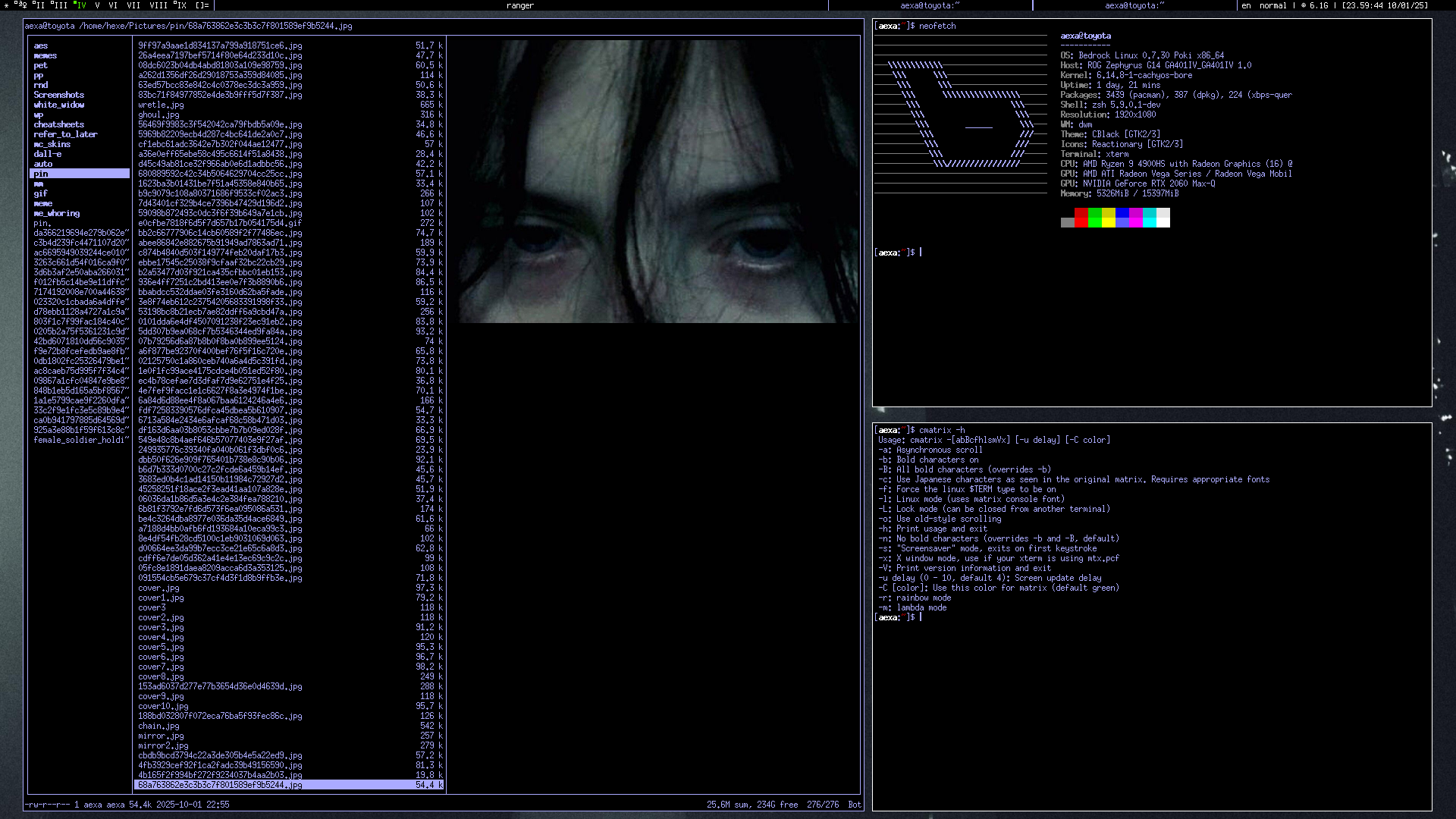The width and height of the screenshot is (1456, 819).
Task: Open the 'Screenshots' directory in the left column
Action: pyautogui.click(x=58, y=95)
